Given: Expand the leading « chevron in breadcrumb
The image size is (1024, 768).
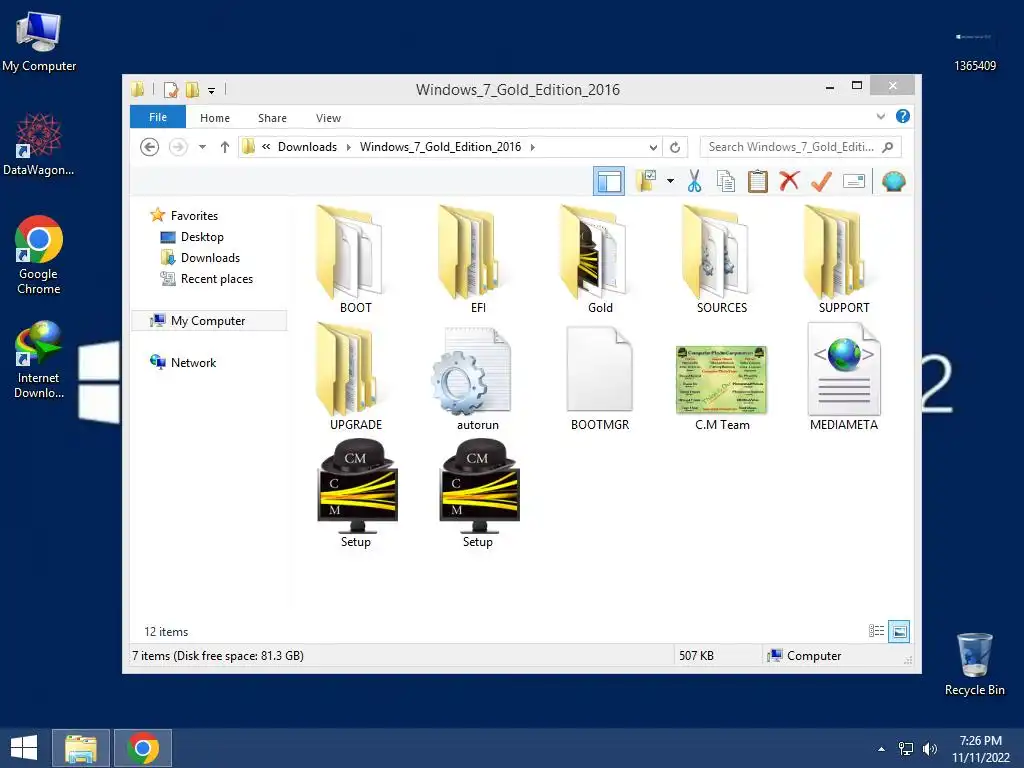Looking at the screenshot, I should (x=266, y=147).
